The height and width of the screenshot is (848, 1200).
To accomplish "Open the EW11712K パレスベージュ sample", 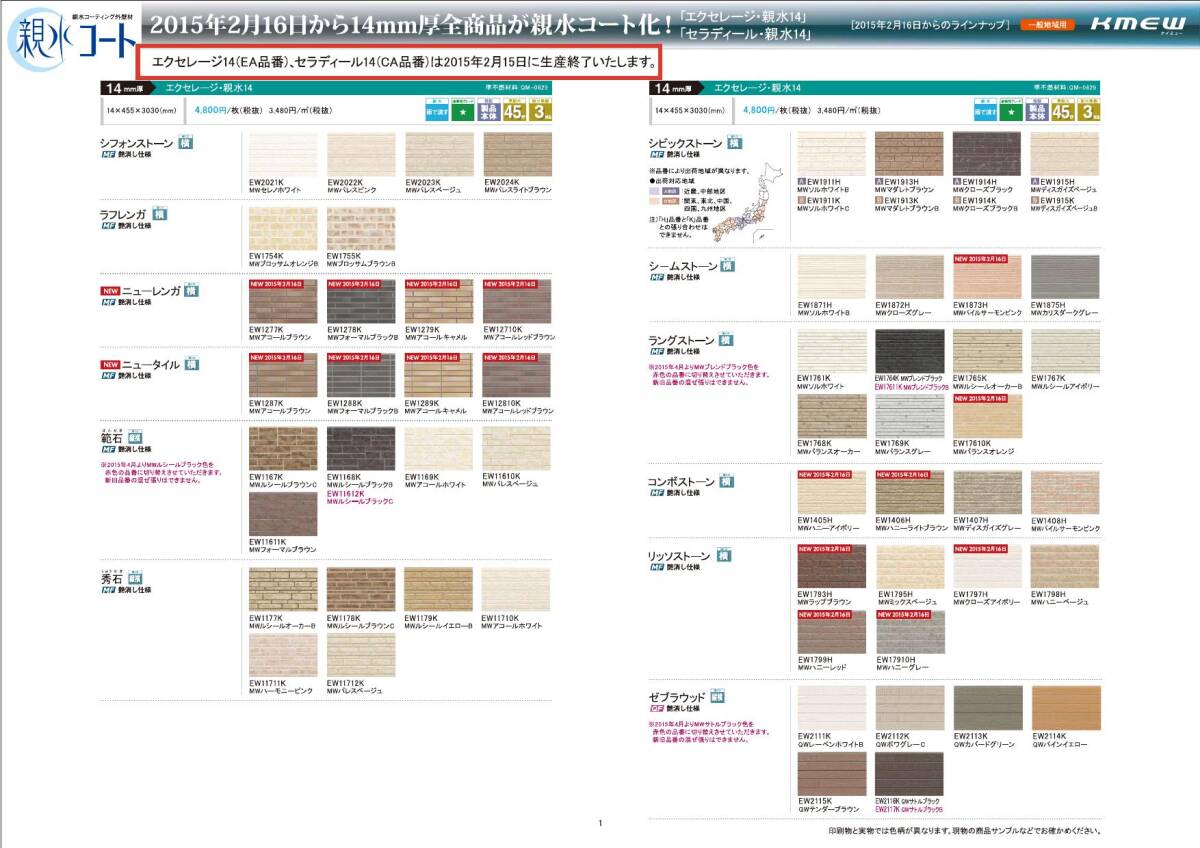I will pyautogui.click(x=361, y=656).
